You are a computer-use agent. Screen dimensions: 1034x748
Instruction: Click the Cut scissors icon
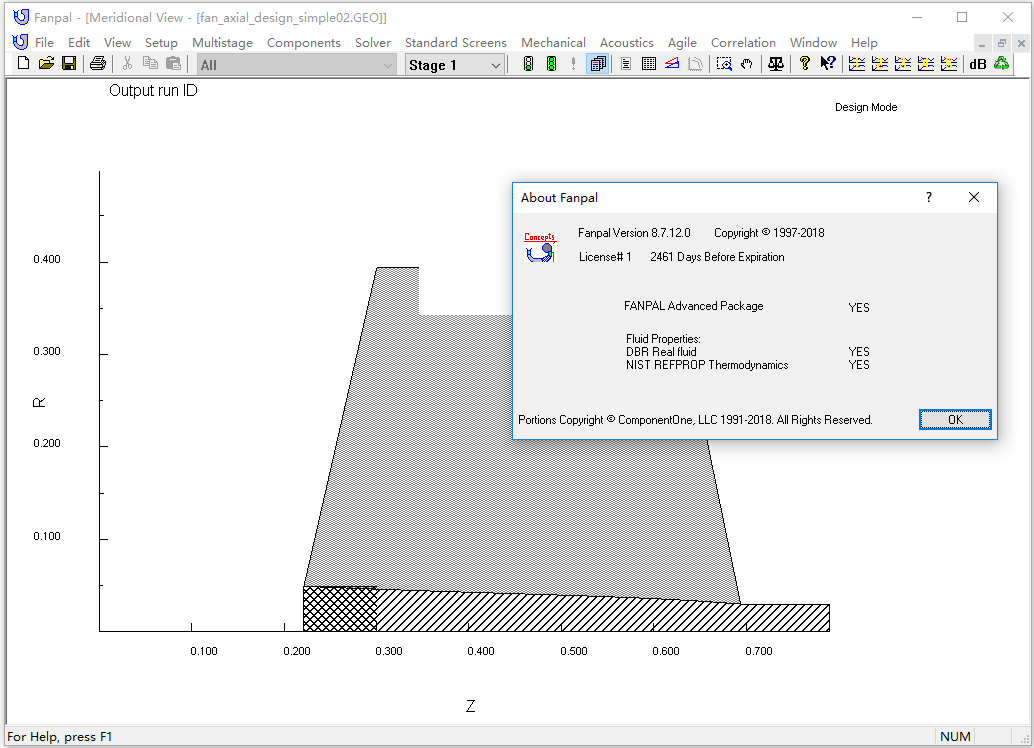click(x=127, y=64)
